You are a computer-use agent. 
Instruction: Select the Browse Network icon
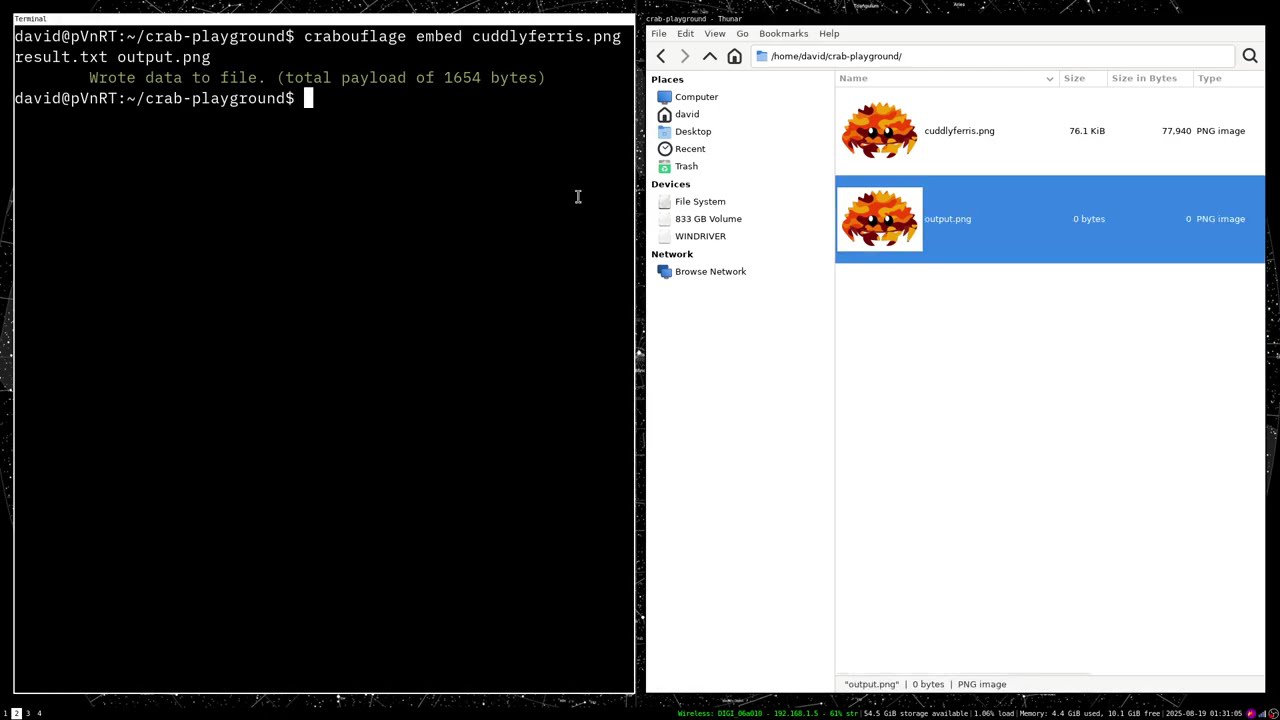665,271
